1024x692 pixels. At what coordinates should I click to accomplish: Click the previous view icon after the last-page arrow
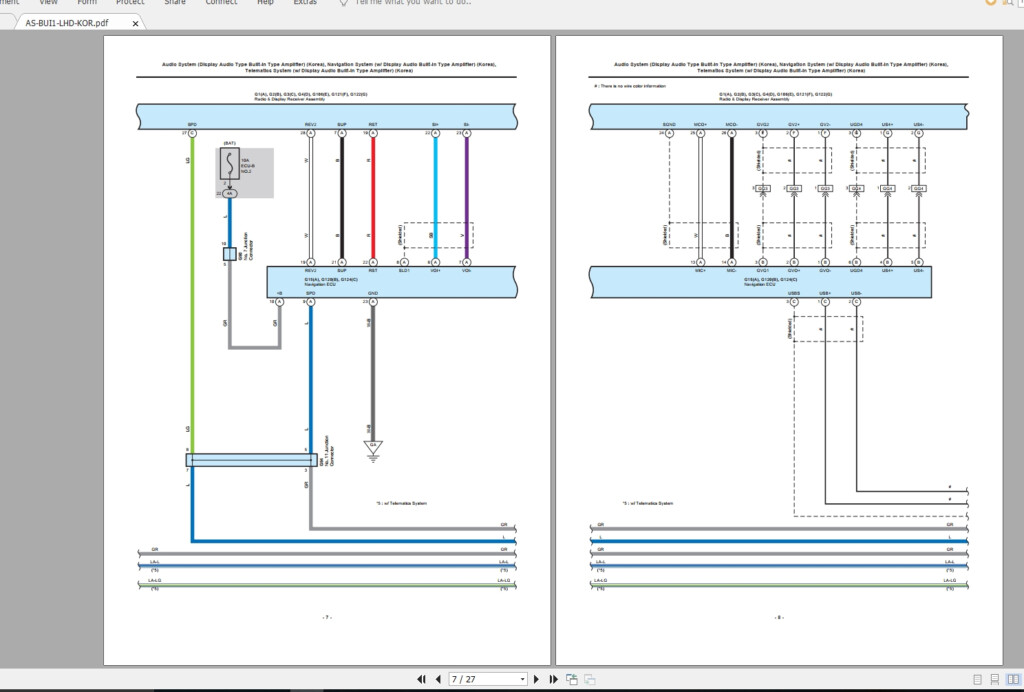[x=571, y=679]
